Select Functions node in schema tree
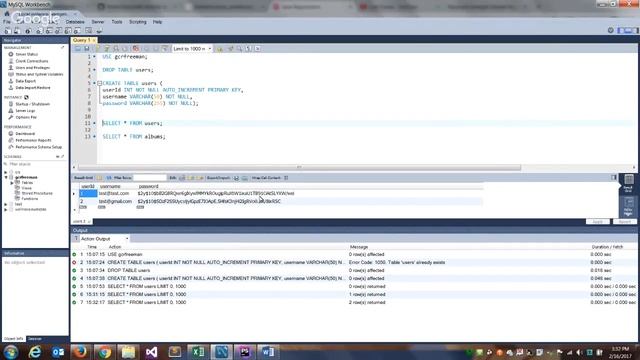 pyautogui.click(x=29, y=199)
